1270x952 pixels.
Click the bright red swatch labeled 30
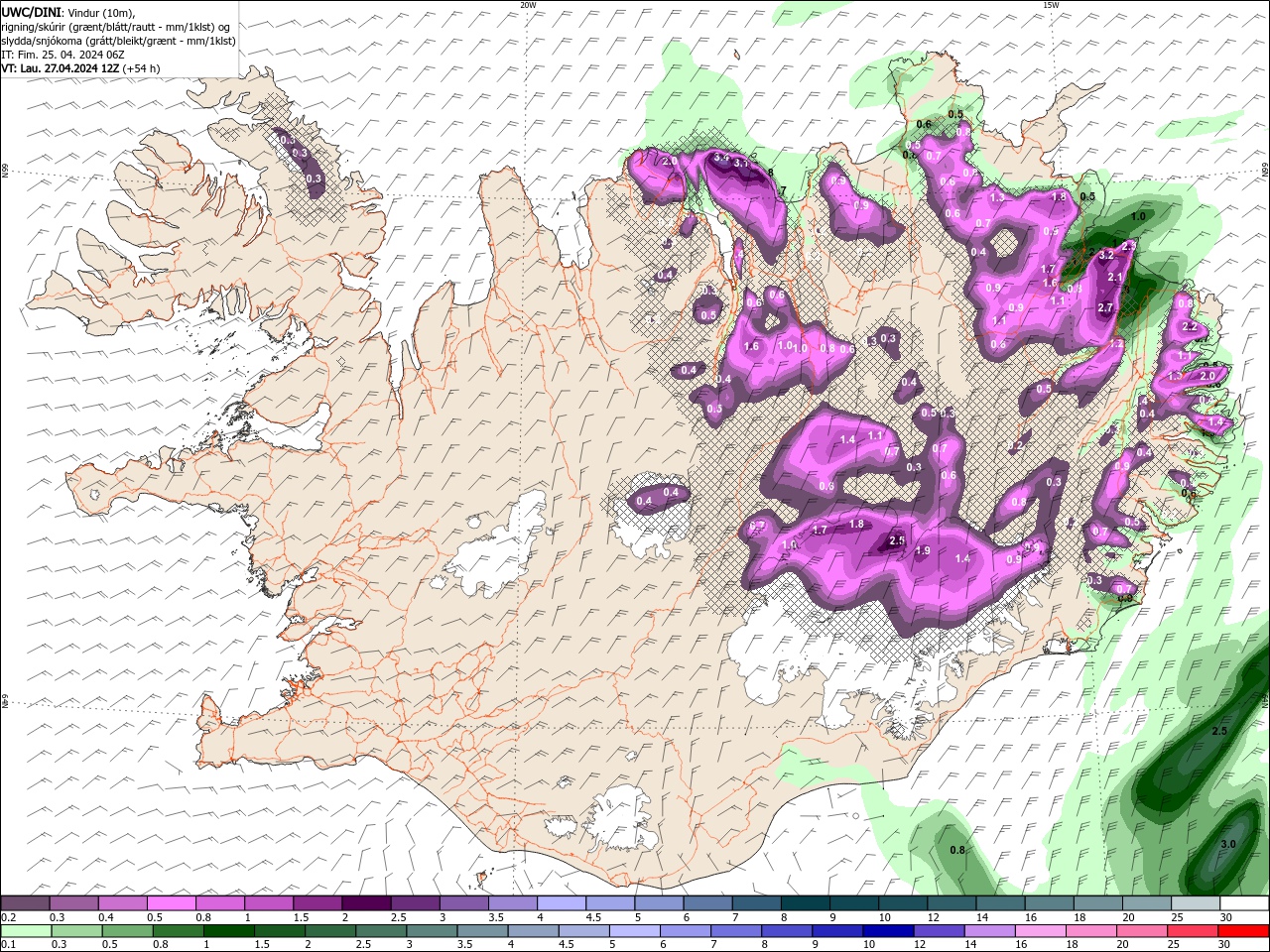(1244, 930)
